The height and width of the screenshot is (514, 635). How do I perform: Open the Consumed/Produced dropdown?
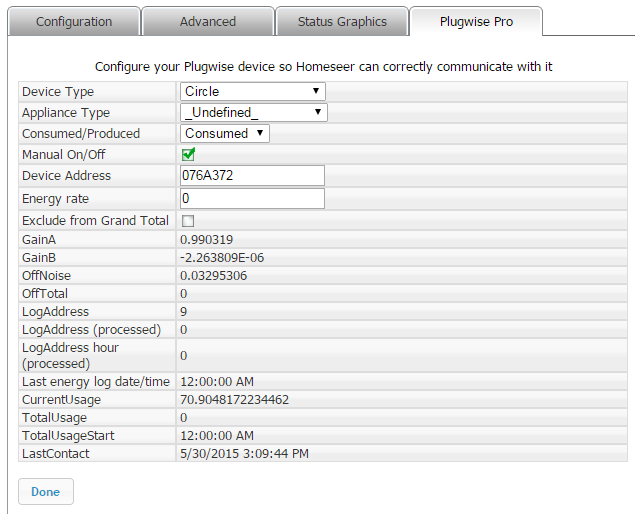click(x=225, y=133)
